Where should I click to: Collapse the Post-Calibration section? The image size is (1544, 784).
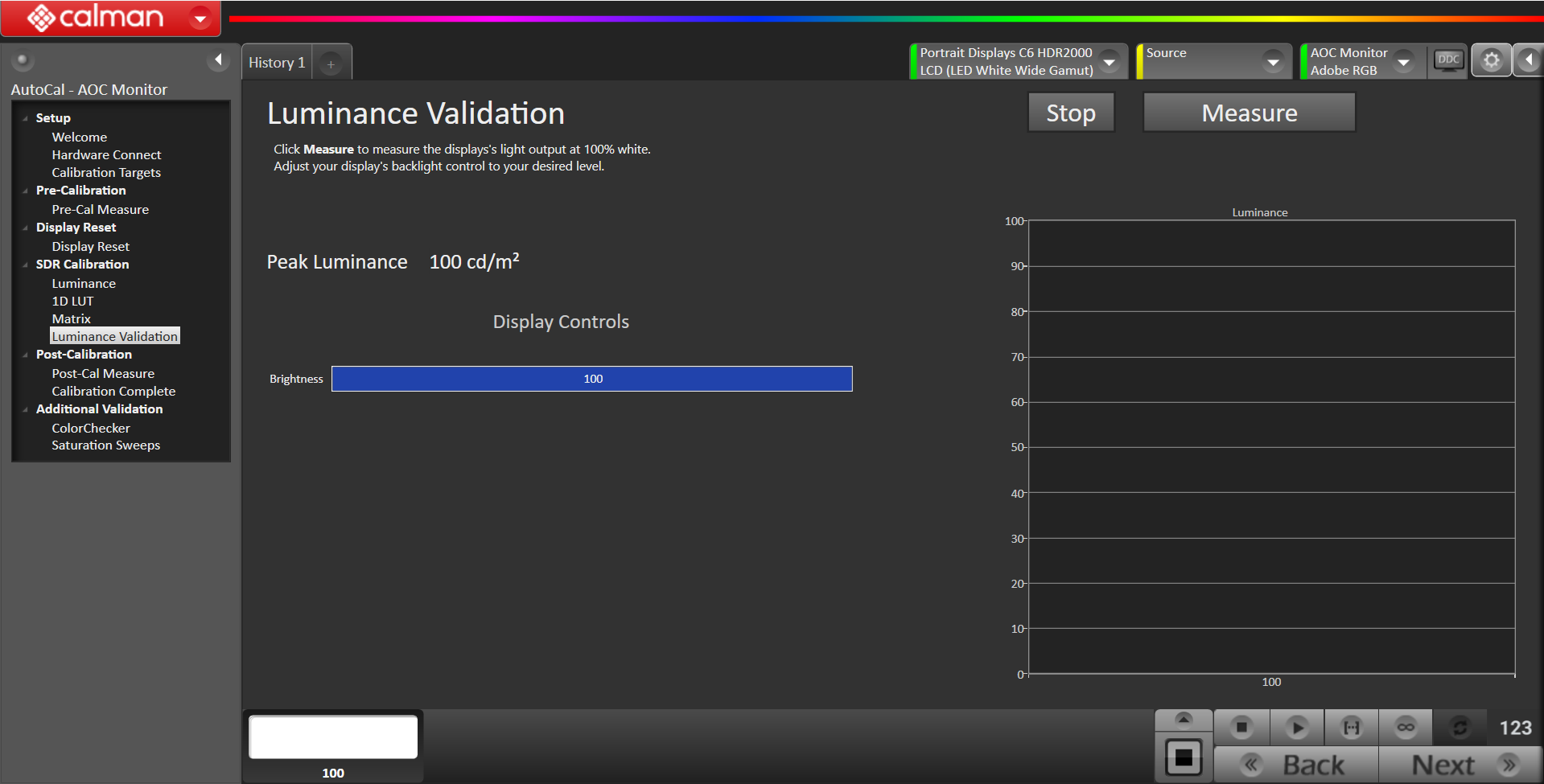point(25,355)
